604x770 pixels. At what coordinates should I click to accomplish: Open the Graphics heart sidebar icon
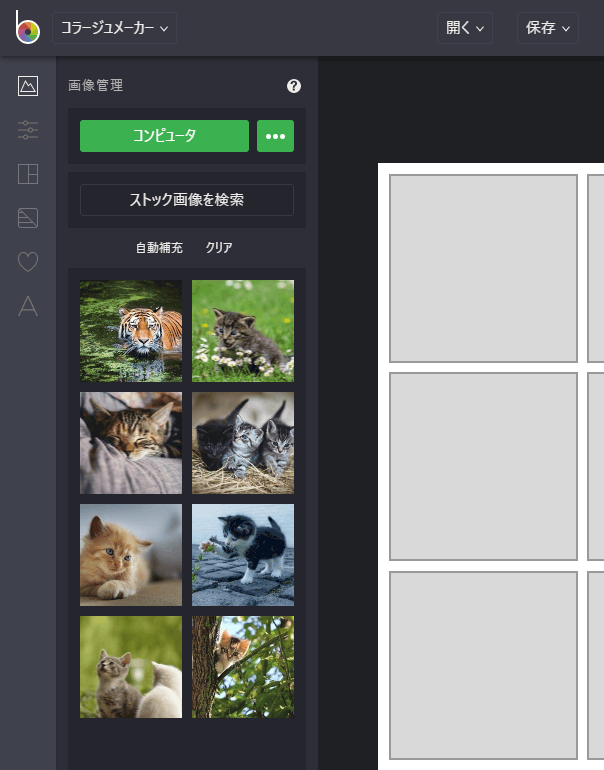pyautogui.click(x=28, y=262)
